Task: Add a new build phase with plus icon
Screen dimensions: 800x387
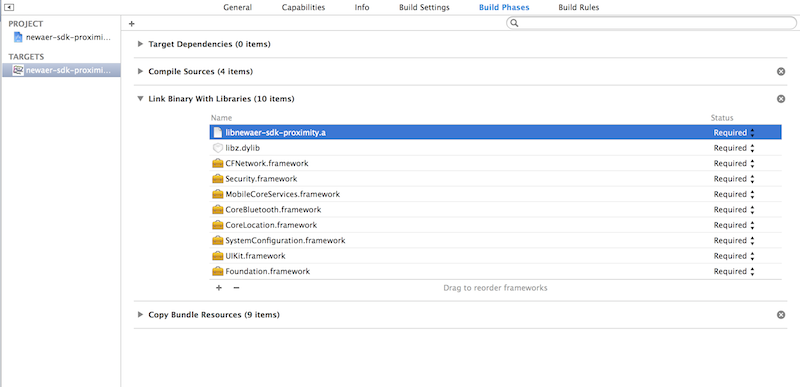Action: [x=132, y=23]
